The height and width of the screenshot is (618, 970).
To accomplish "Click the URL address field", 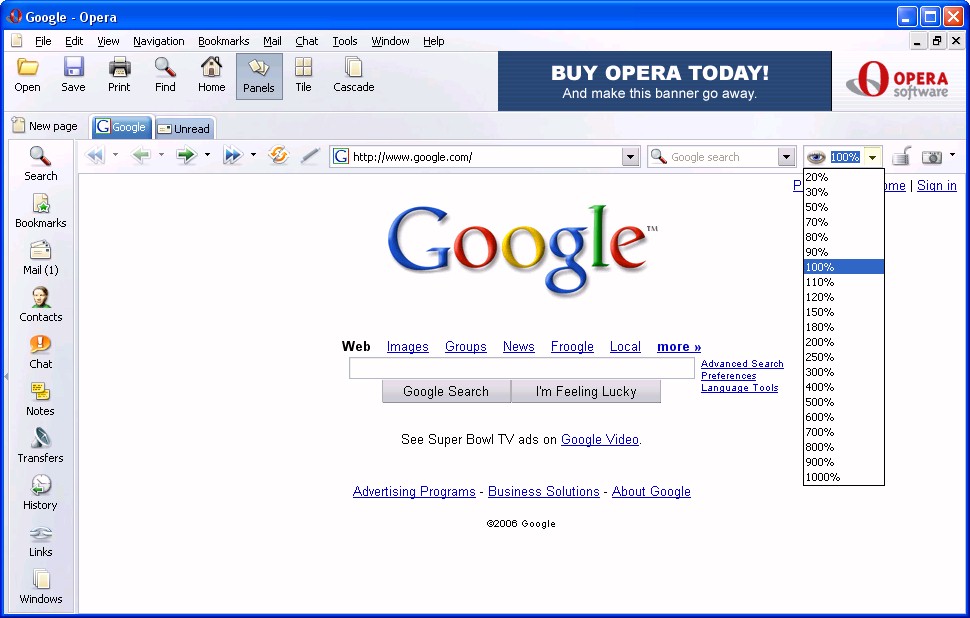I will click(486, 157).
